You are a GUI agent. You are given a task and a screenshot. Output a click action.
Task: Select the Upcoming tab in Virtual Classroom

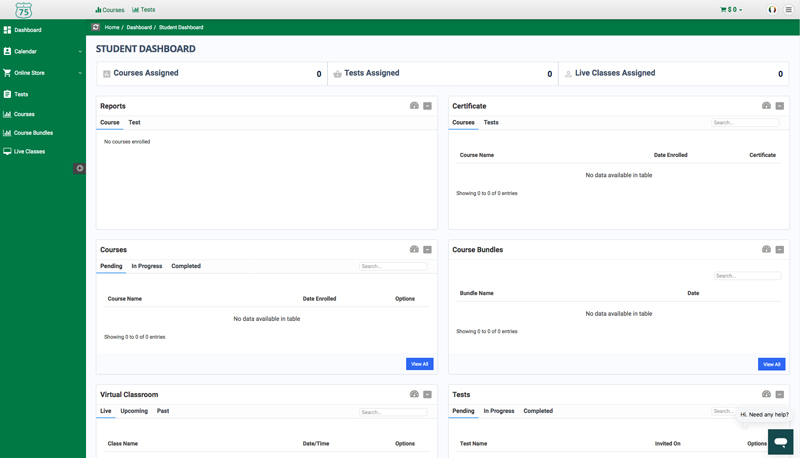[x=134, y=411]
